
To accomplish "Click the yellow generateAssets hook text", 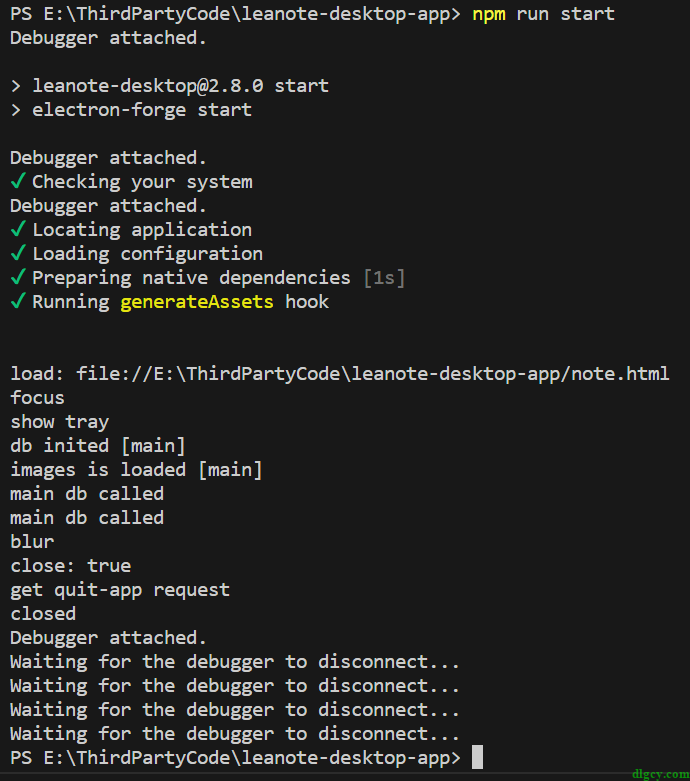I will [x=197, y=302].
